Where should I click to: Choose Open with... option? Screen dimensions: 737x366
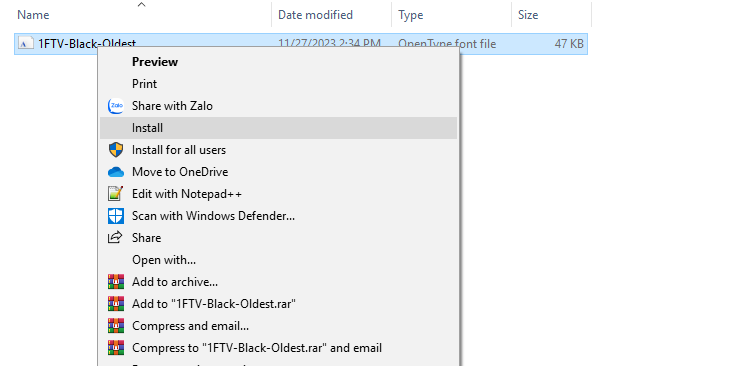click(278, 260)
